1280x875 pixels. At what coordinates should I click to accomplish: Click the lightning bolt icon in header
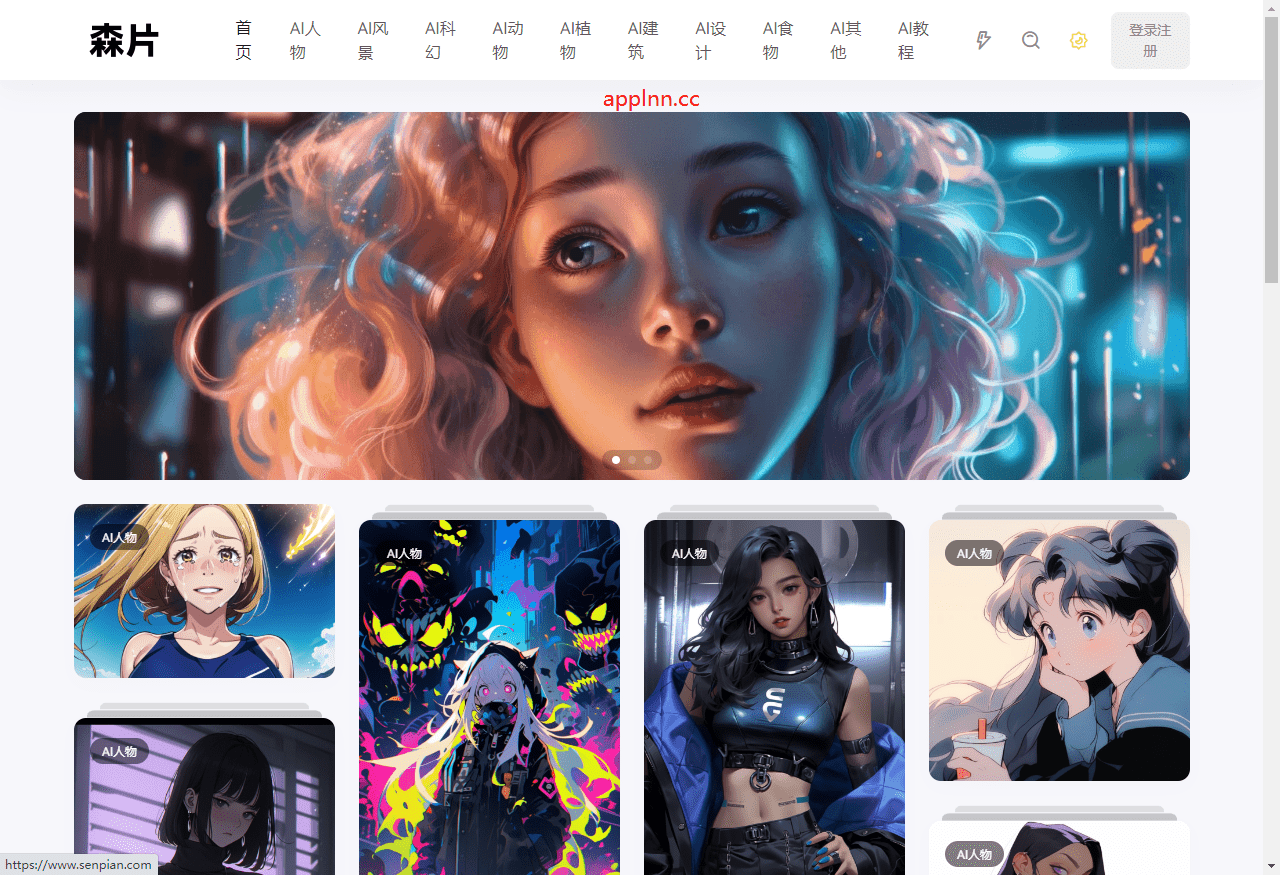tap(983, 40)
